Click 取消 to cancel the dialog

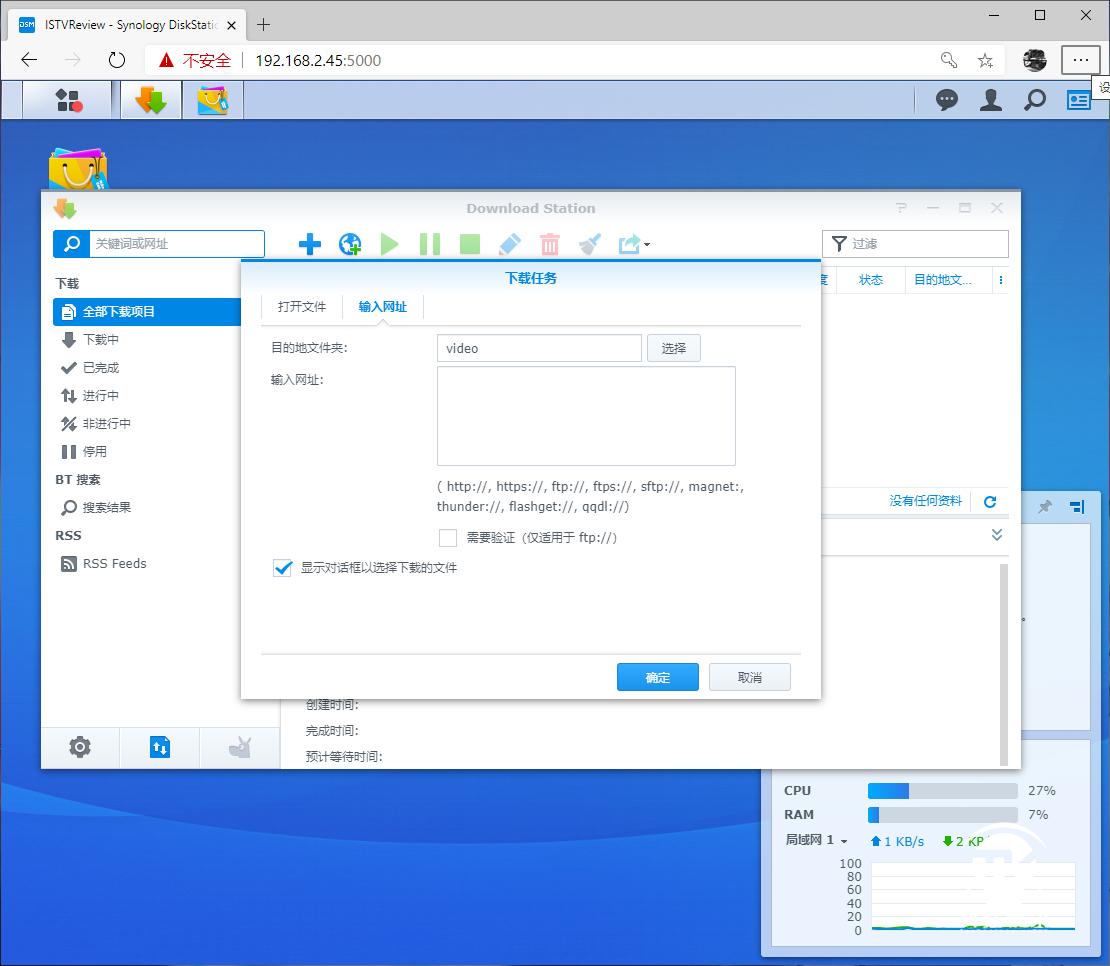tap(750, 677)
